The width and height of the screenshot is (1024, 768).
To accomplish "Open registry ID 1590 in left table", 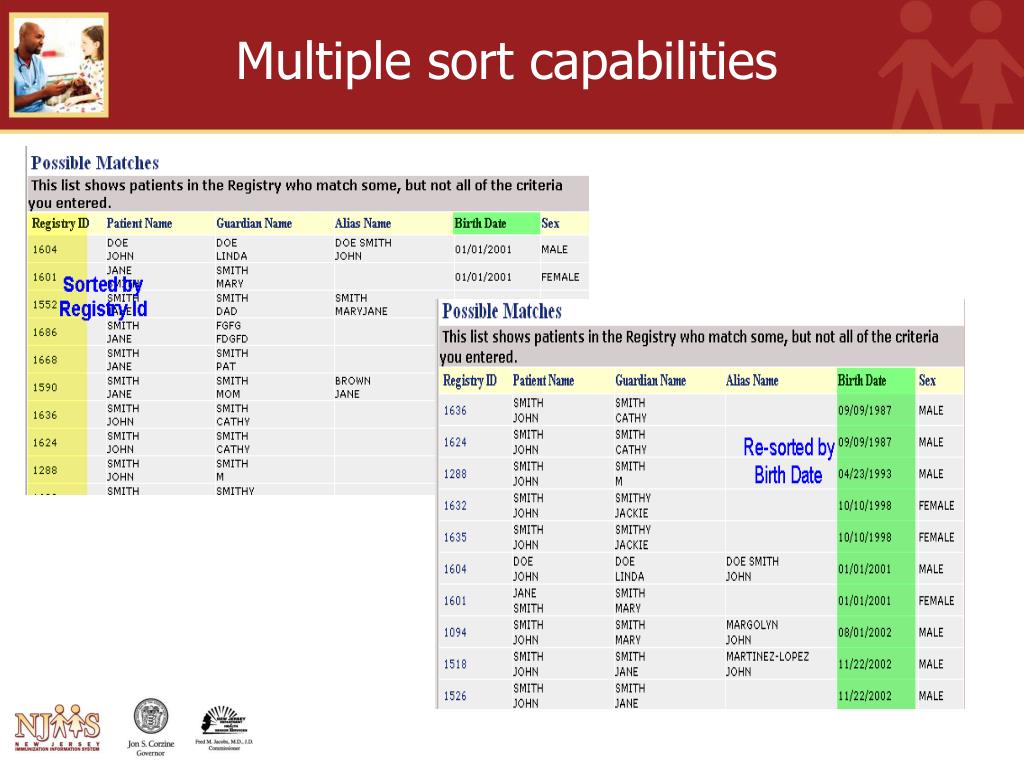I will 44,388.
